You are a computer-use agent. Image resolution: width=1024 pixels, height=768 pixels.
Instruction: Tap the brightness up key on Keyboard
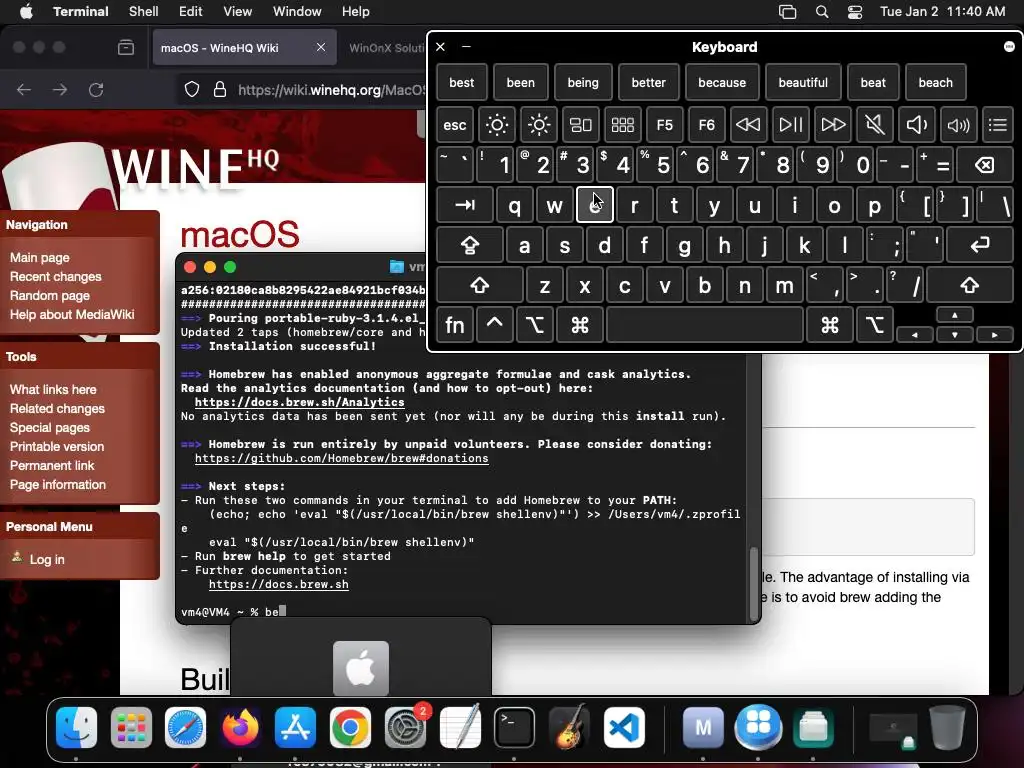coord(539,124)
